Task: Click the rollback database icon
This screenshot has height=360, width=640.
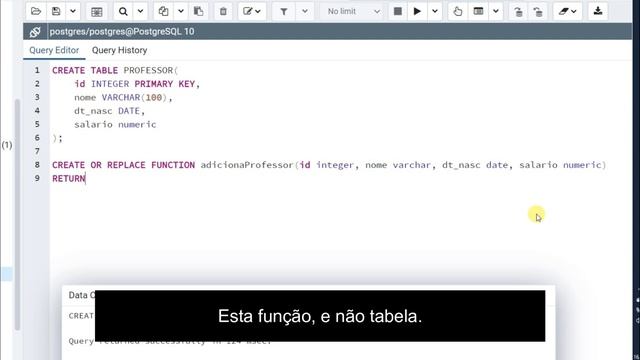Action: (x=538, y=11)
